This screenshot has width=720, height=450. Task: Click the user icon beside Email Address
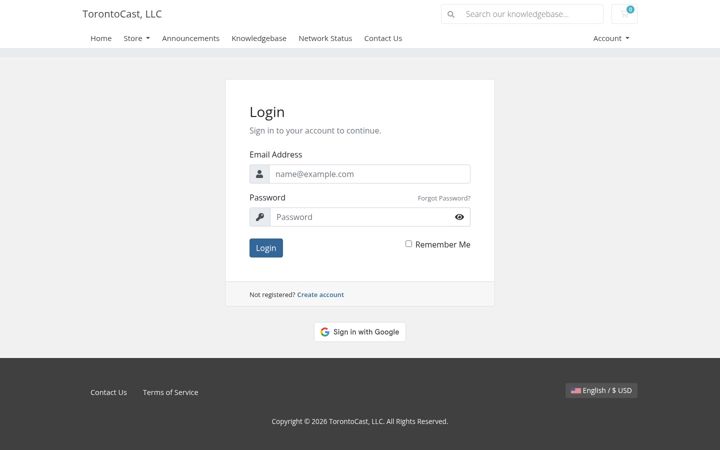(x=259, y=174)
